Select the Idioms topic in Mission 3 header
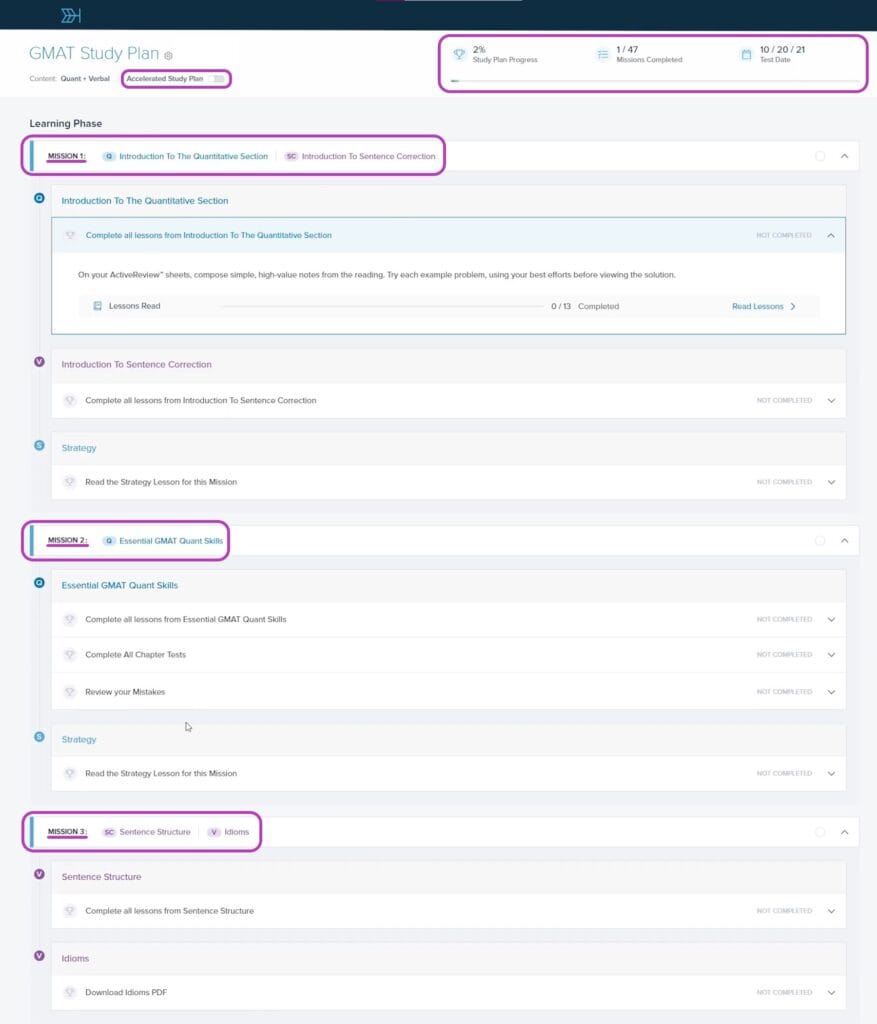Viewport: 877px width, 1024px height. click(237, 832)
